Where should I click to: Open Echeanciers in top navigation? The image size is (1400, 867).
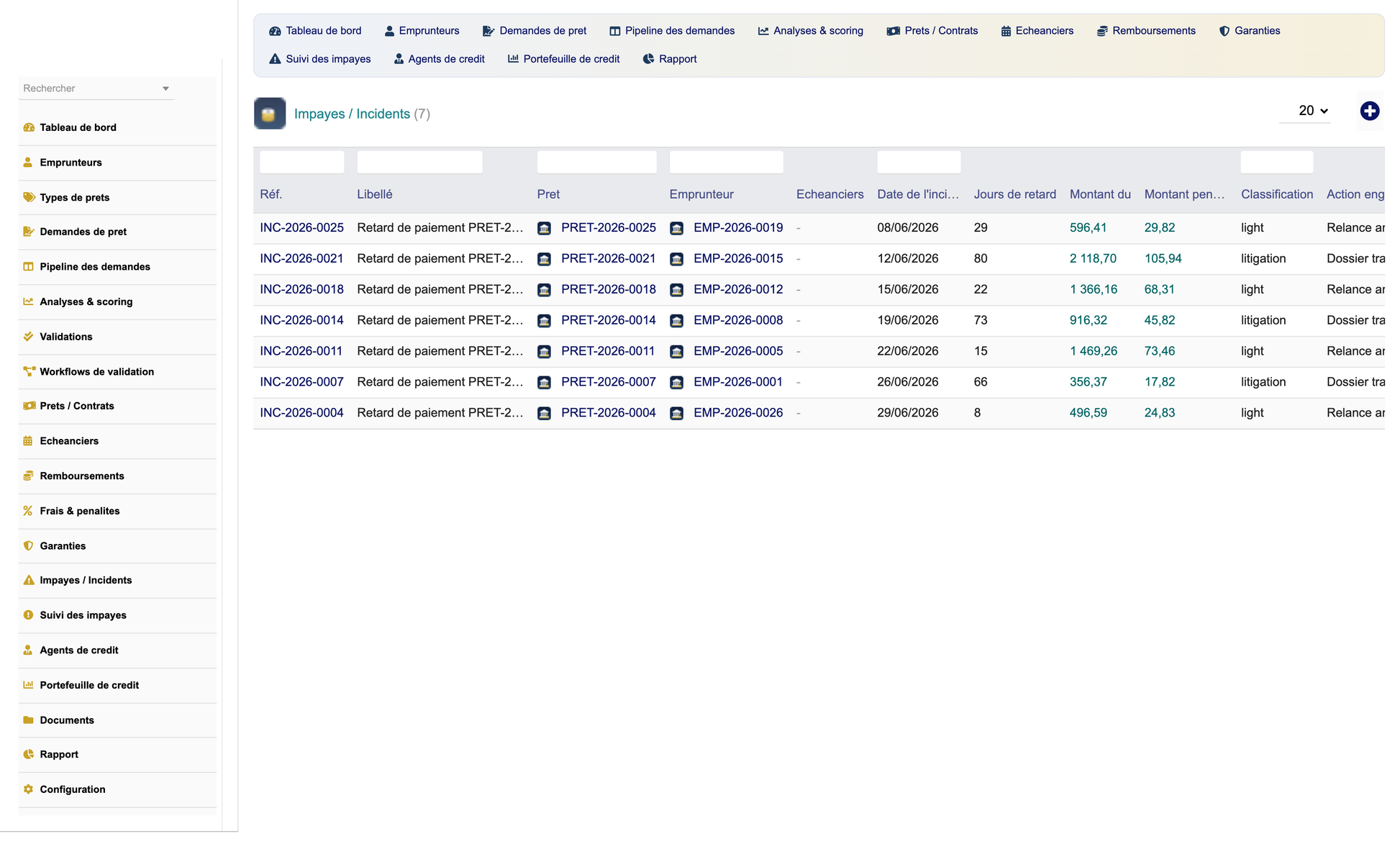tap(1037, 31)
